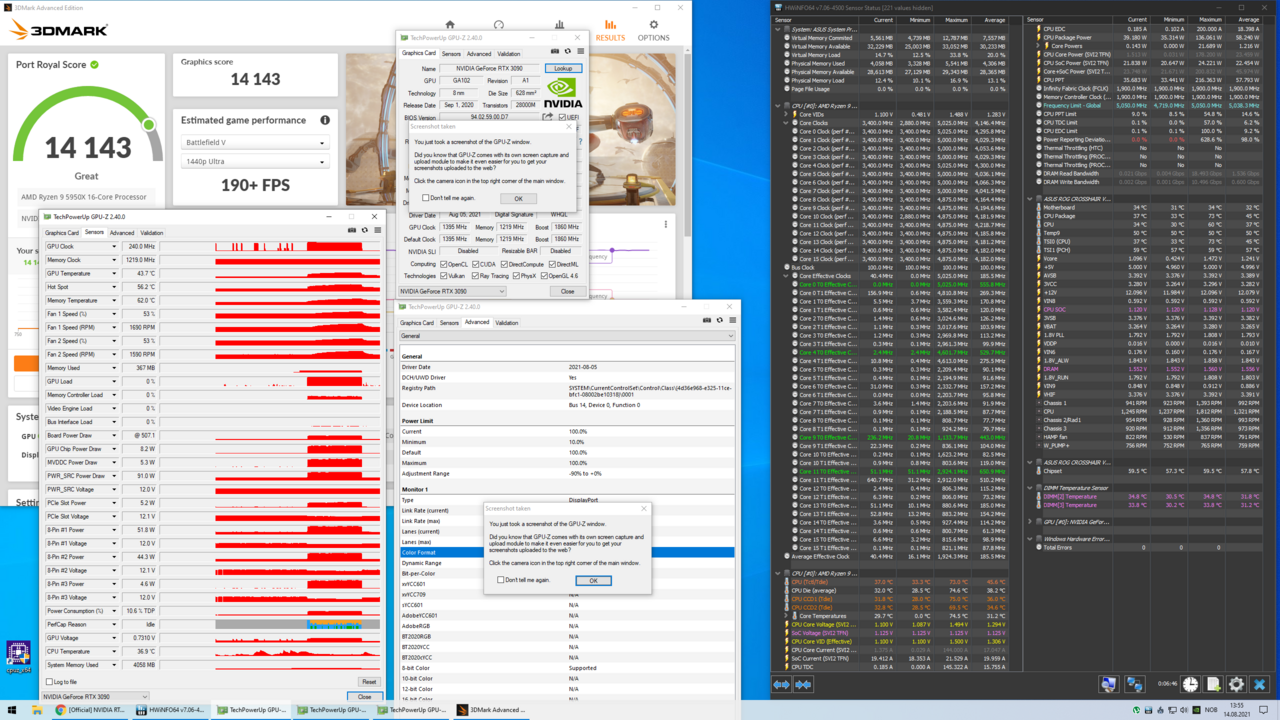Image resolution: width=1280 pixels, height=720 pixels.
Task: Click HWiNFO settings gear icon
Action: 1236,684
